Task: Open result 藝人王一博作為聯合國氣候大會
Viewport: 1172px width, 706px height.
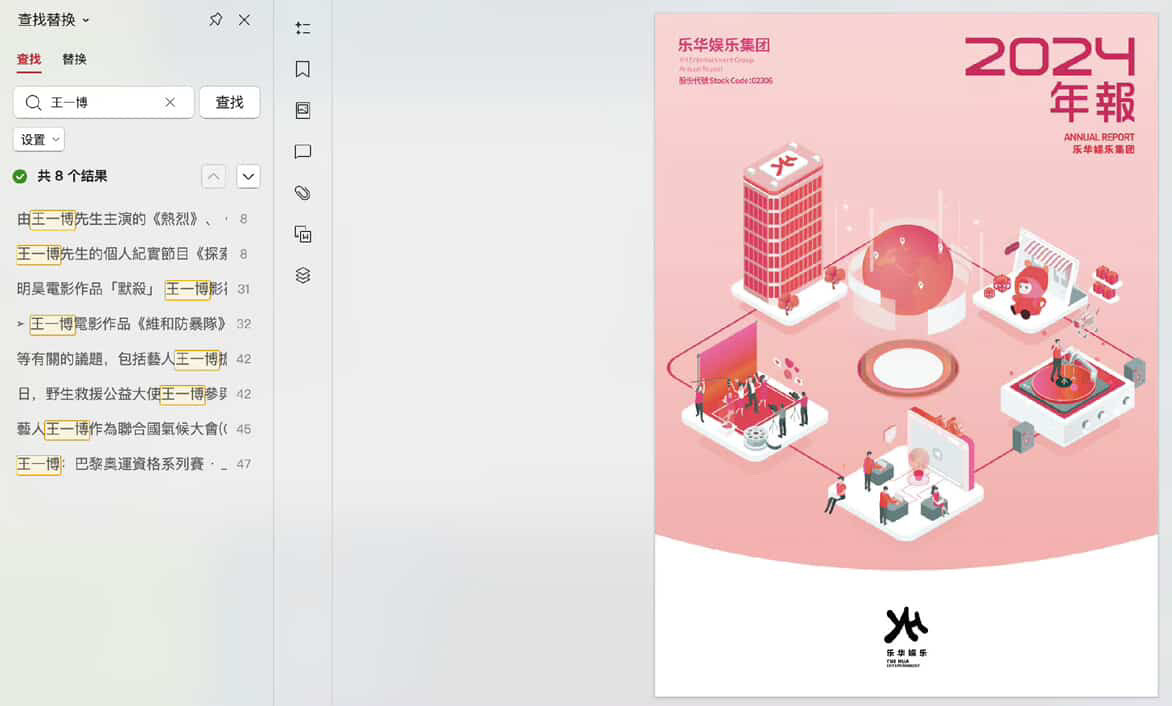Action: pyautogui.click(x=133, y=429)
